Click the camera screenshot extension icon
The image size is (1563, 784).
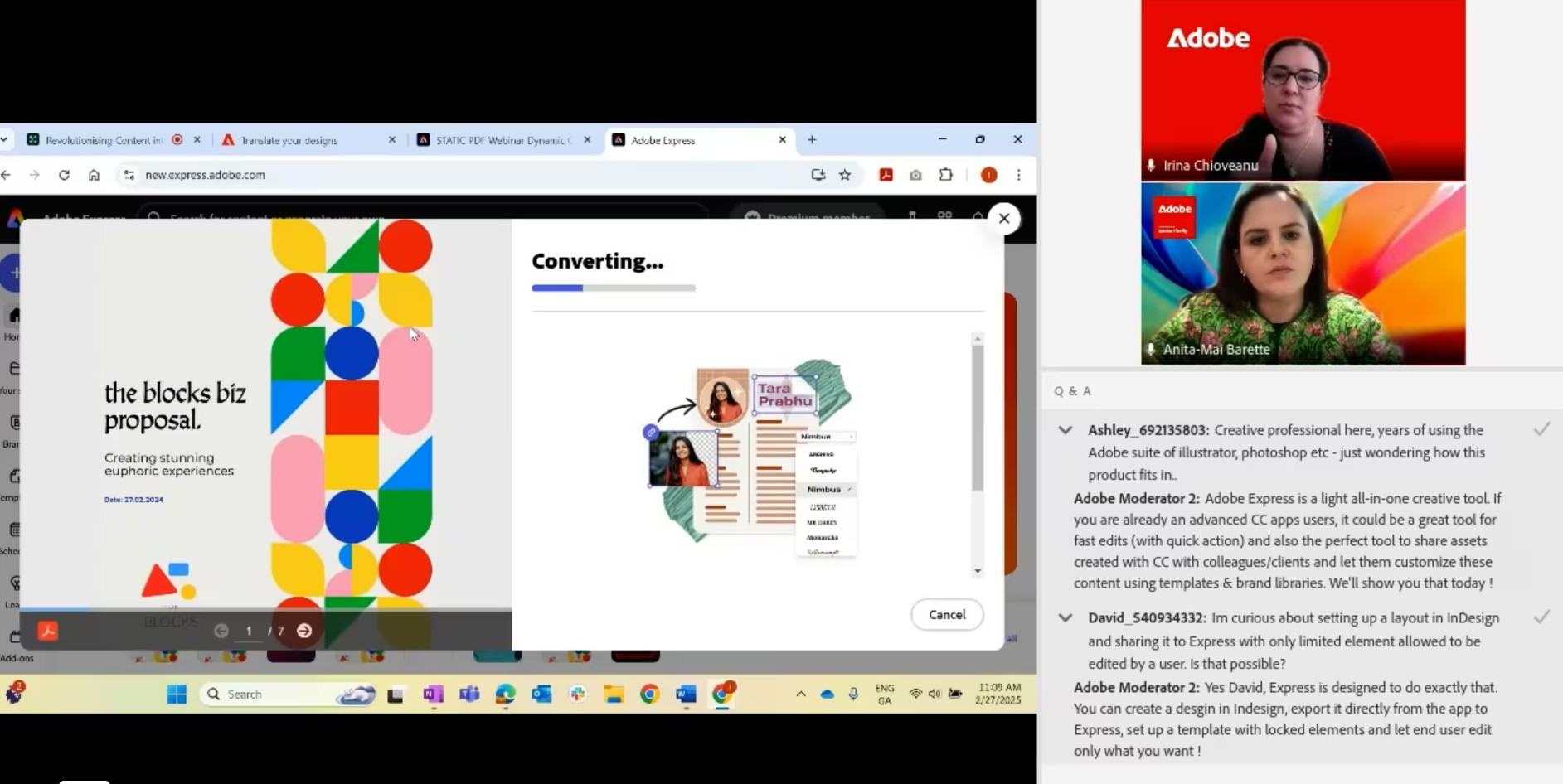pyautogui.click(x=915, y=175)
